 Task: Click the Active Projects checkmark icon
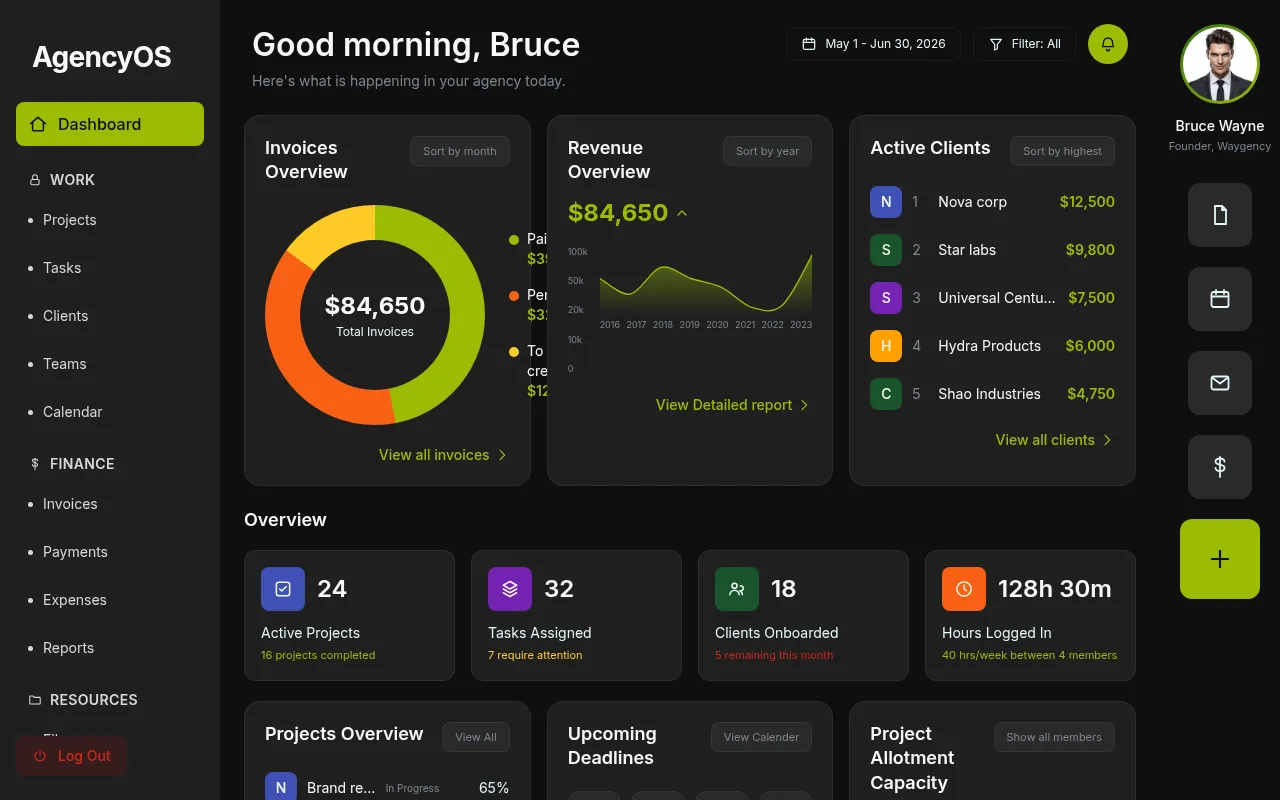[x=283, y=589]
